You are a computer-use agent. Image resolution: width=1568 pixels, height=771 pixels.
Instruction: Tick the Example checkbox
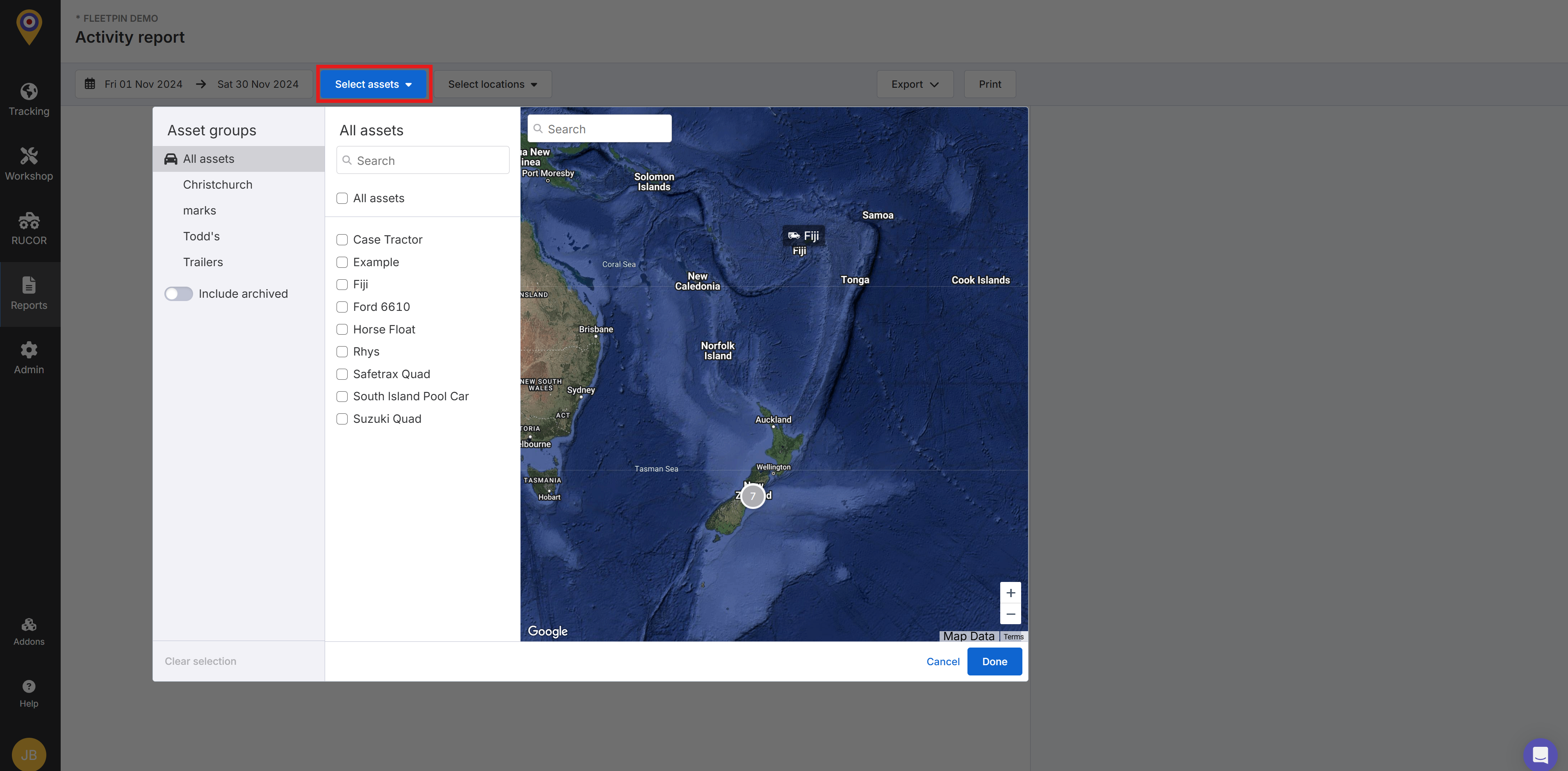[342, 262]
